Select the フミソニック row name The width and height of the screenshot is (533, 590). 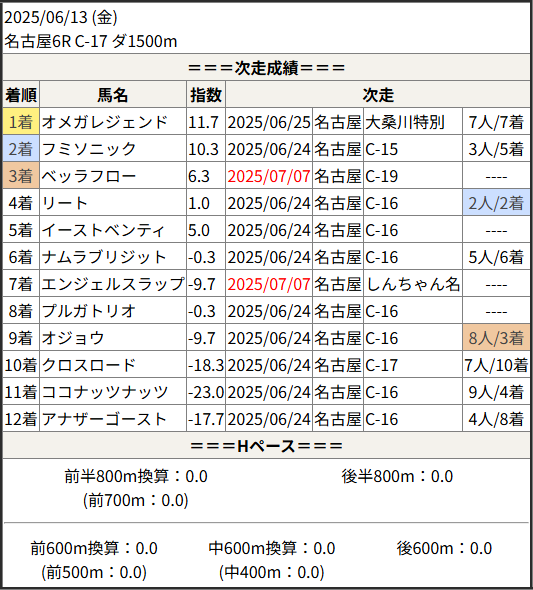[x=89, y=149]
